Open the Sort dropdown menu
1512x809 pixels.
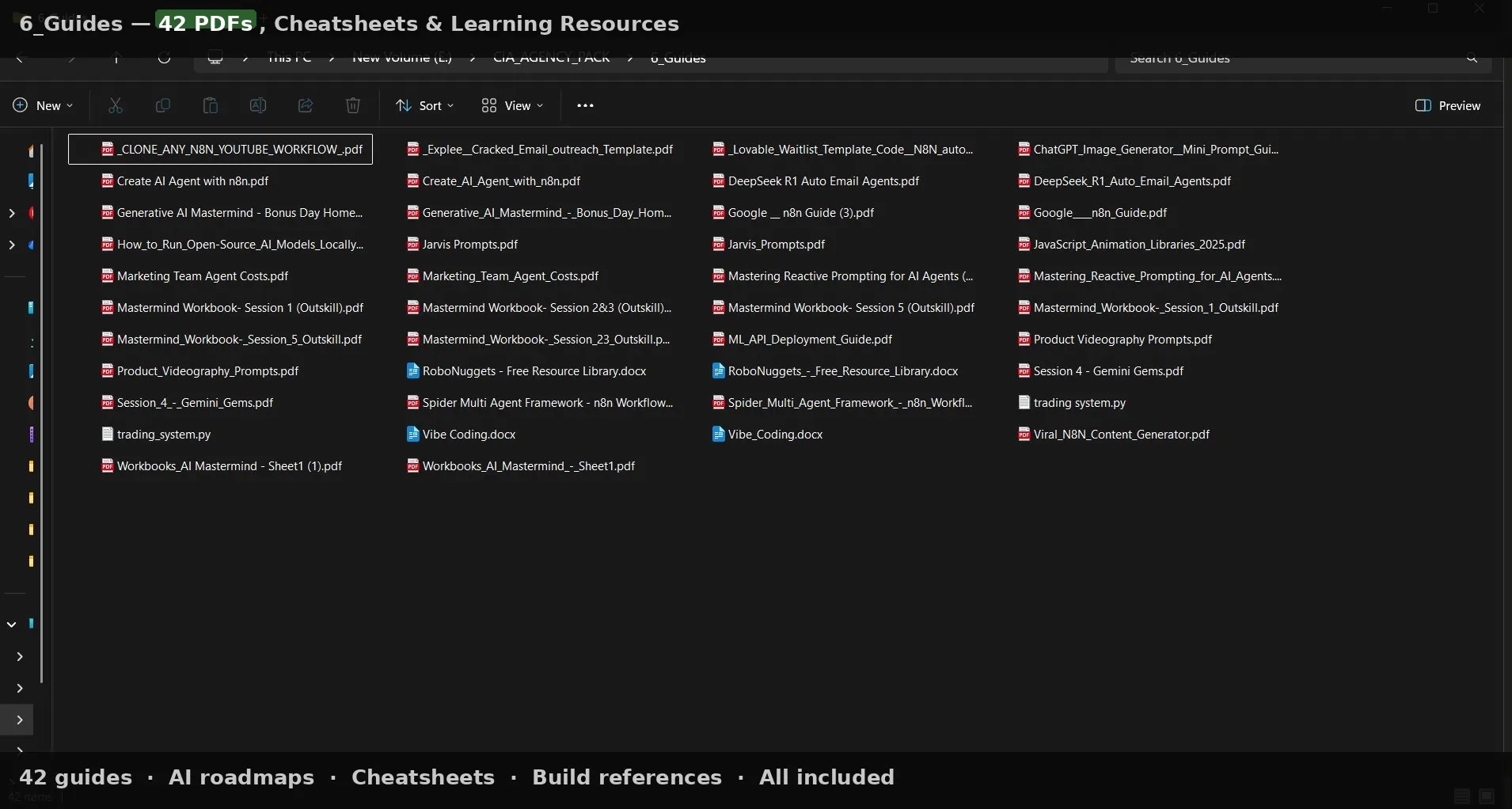tap(425, 105)
